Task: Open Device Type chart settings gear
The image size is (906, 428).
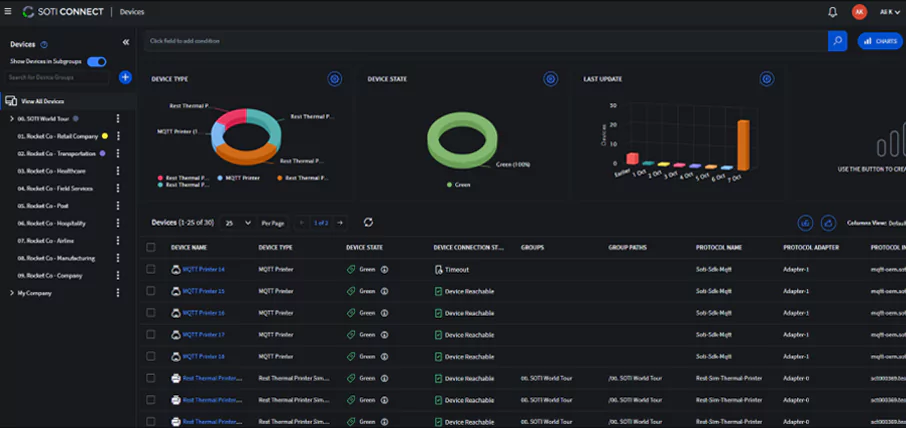Action: coord(335,79)
